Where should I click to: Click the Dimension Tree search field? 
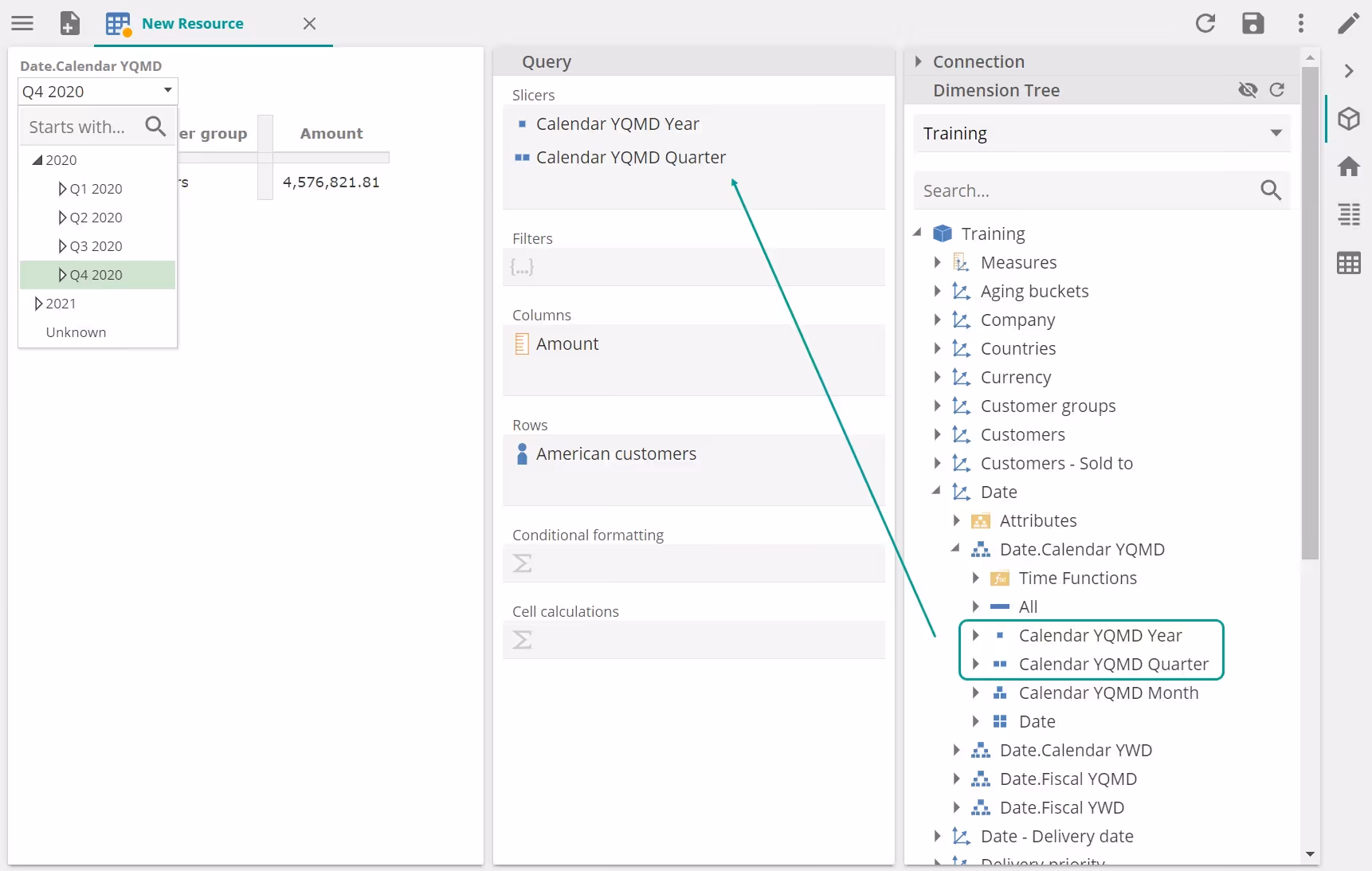[1085, 190]
